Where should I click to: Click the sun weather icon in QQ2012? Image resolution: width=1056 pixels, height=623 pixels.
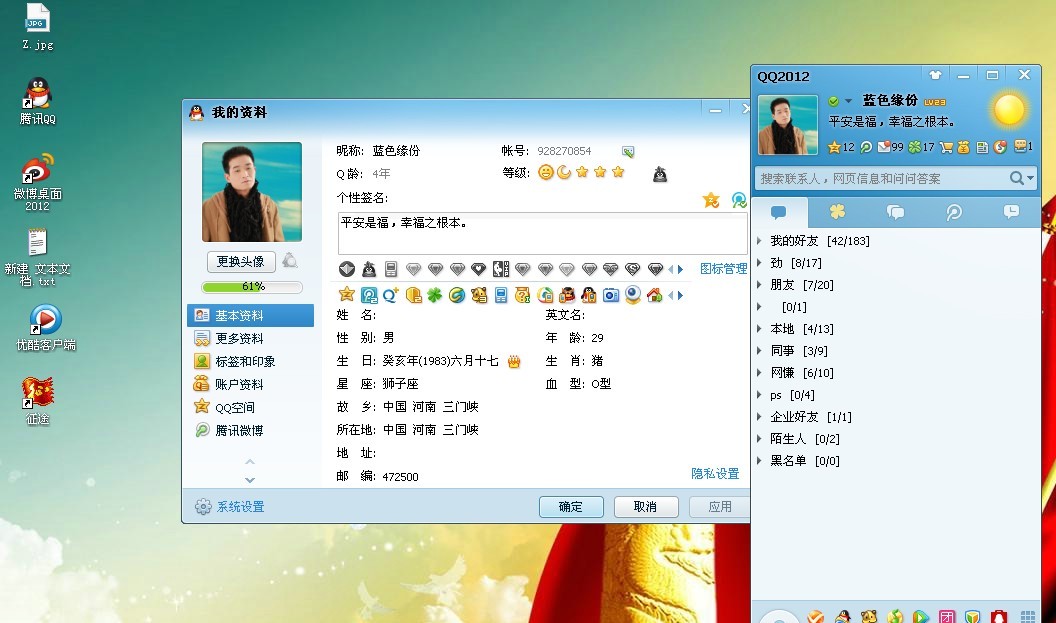pyautogui.click(x=1009, y=109)
